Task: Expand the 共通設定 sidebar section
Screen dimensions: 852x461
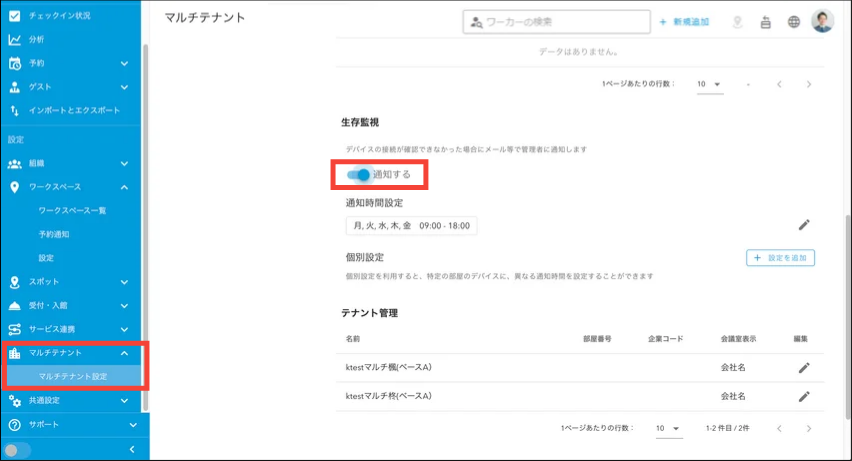Action: pos(124,401)
